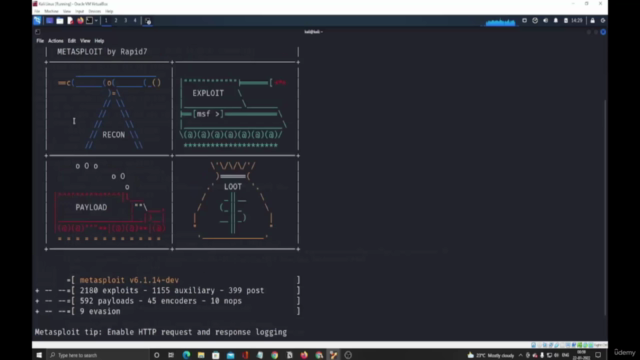The image size is (640, 360).
Task: Launch Firefox from the Kali panel
Action: point(80,20)
